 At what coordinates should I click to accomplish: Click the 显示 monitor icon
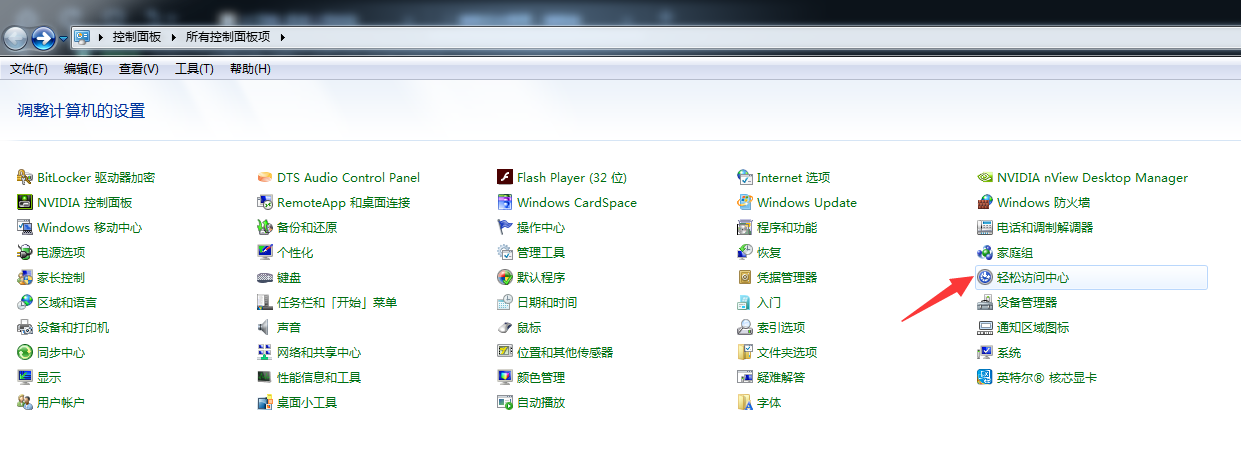coord(25,377)
